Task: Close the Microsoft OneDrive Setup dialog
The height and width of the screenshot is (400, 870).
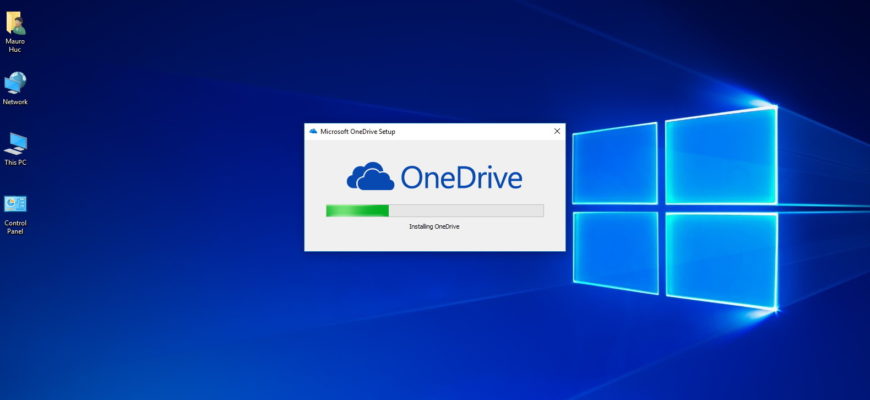Action: pyautogui.click(x=557, y=131)
